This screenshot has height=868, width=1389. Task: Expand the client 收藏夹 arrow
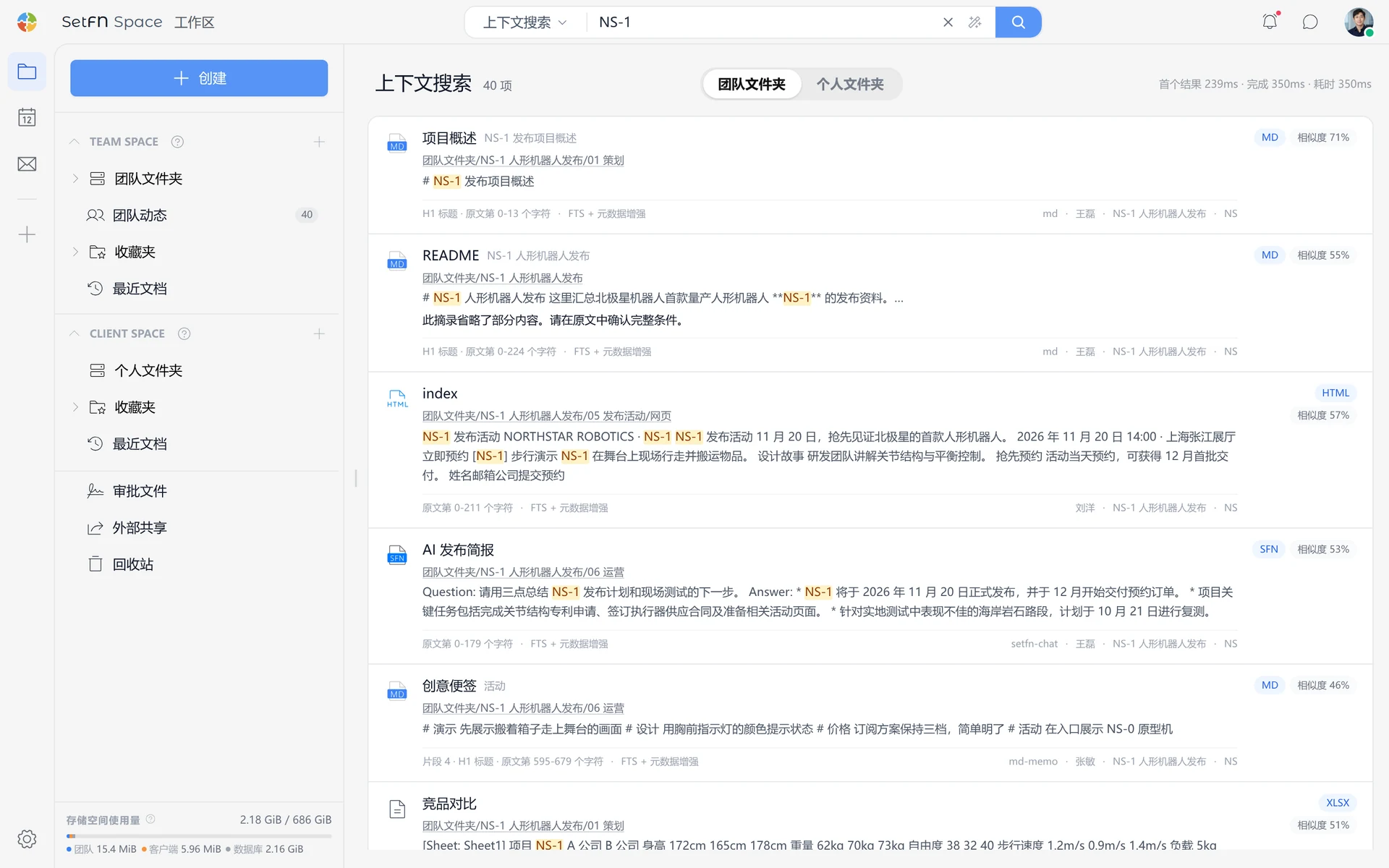(x=75, y=407)
